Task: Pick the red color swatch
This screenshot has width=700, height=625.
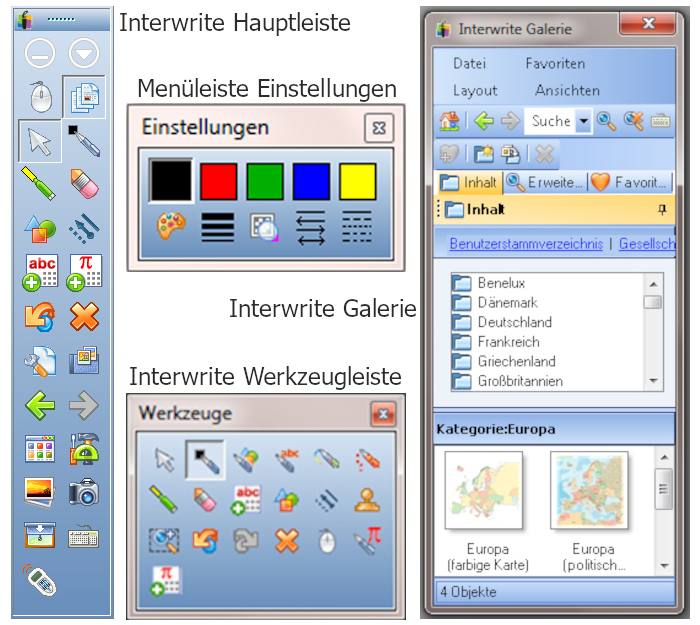Action: click(x=218, y=181)
